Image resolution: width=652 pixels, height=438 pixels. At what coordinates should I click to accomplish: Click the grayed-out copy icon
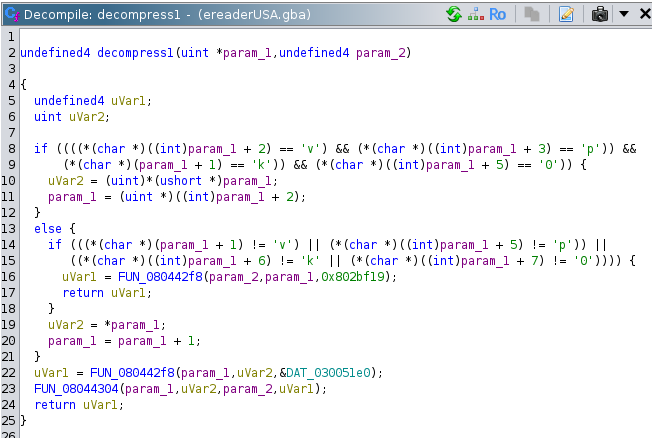pyautogui.click(x=532, y=15)
